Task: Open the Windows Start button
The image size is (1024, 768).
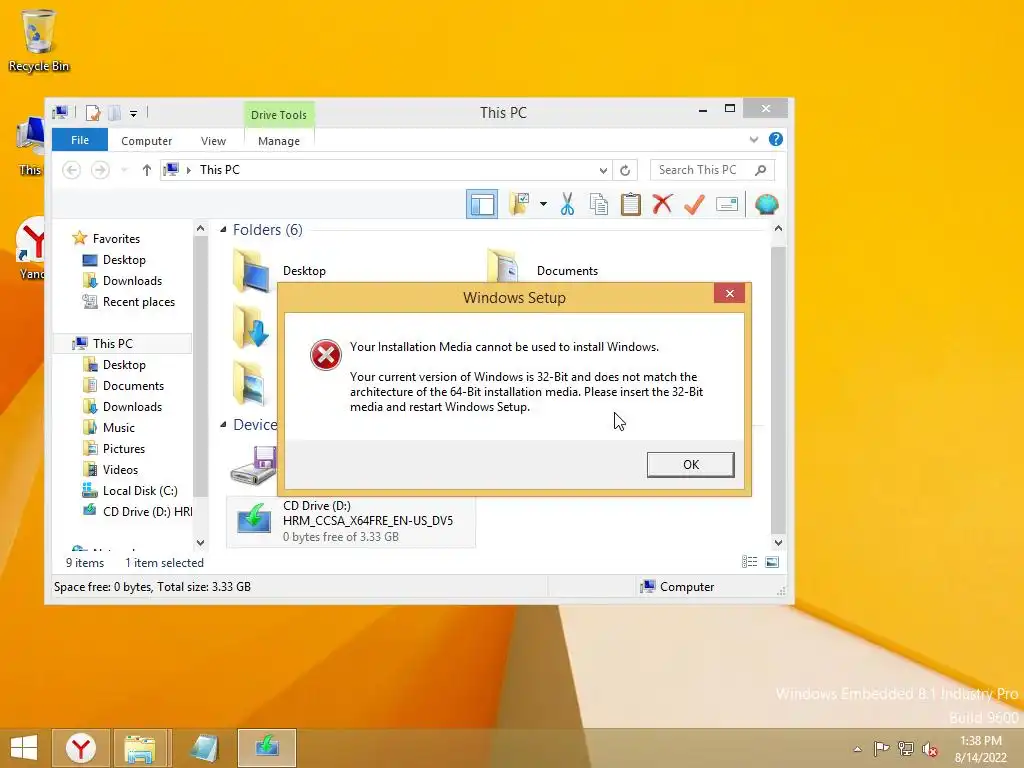Action: (24, 748)
